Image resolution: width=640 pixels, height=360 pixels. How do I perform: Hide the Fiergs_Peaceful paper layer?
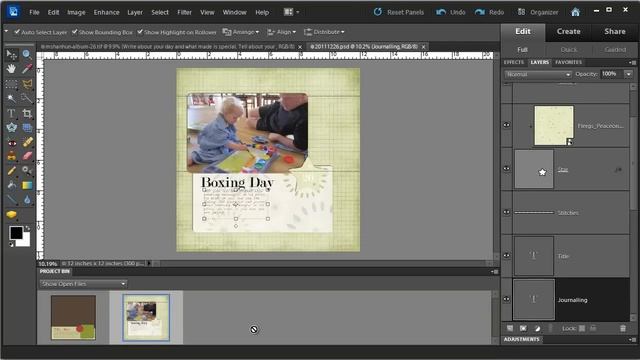507,125
